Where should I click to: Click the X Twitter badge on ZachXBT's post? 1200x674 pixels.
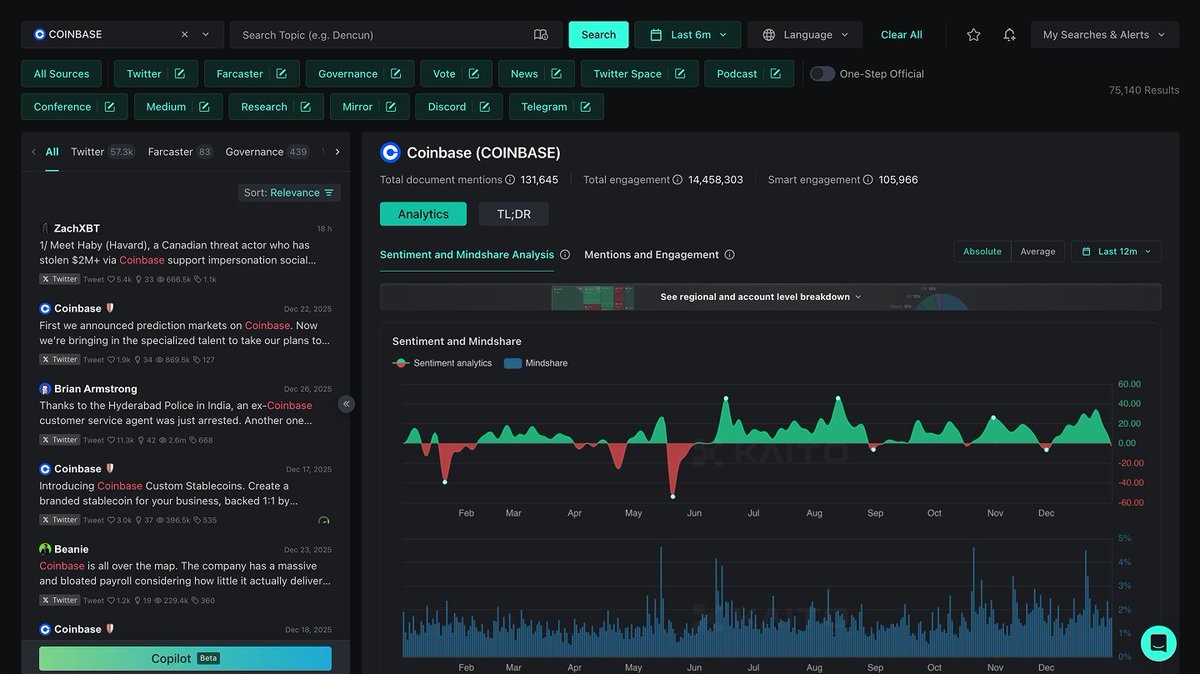tap(59, 279)
